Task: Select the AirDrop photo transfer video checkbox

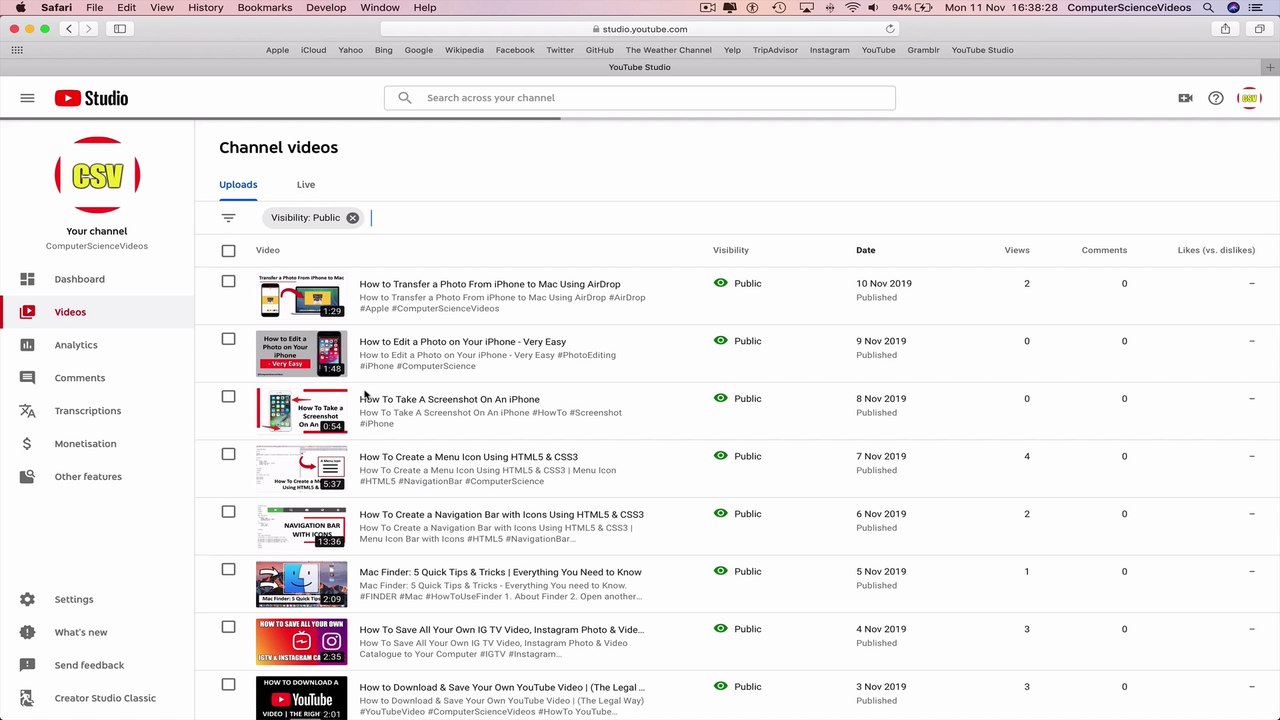Action: tap(228, 282)
